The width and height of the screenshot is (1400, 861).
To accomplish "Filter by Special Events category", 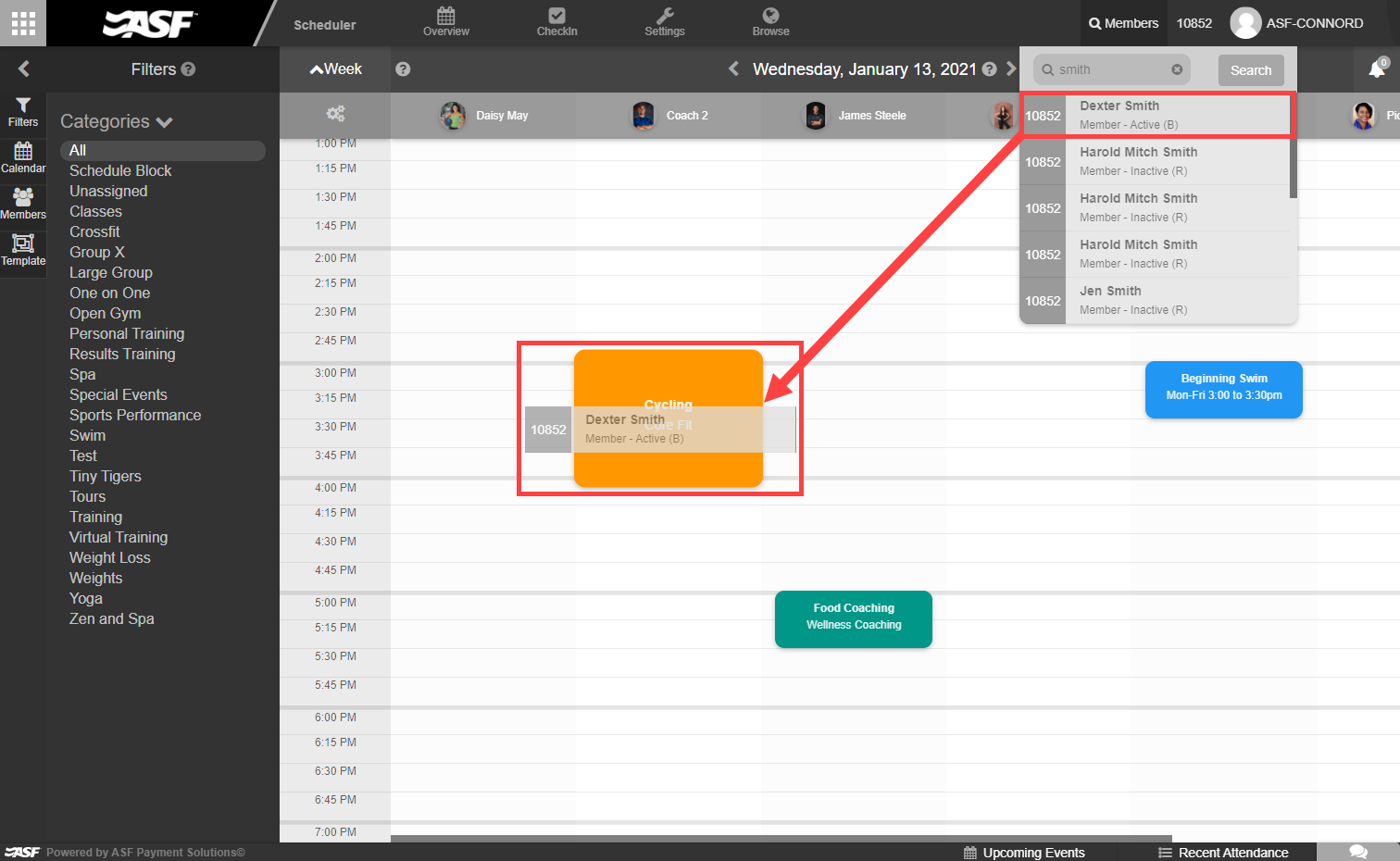I will pyautogui.click(x=118, y=394).
